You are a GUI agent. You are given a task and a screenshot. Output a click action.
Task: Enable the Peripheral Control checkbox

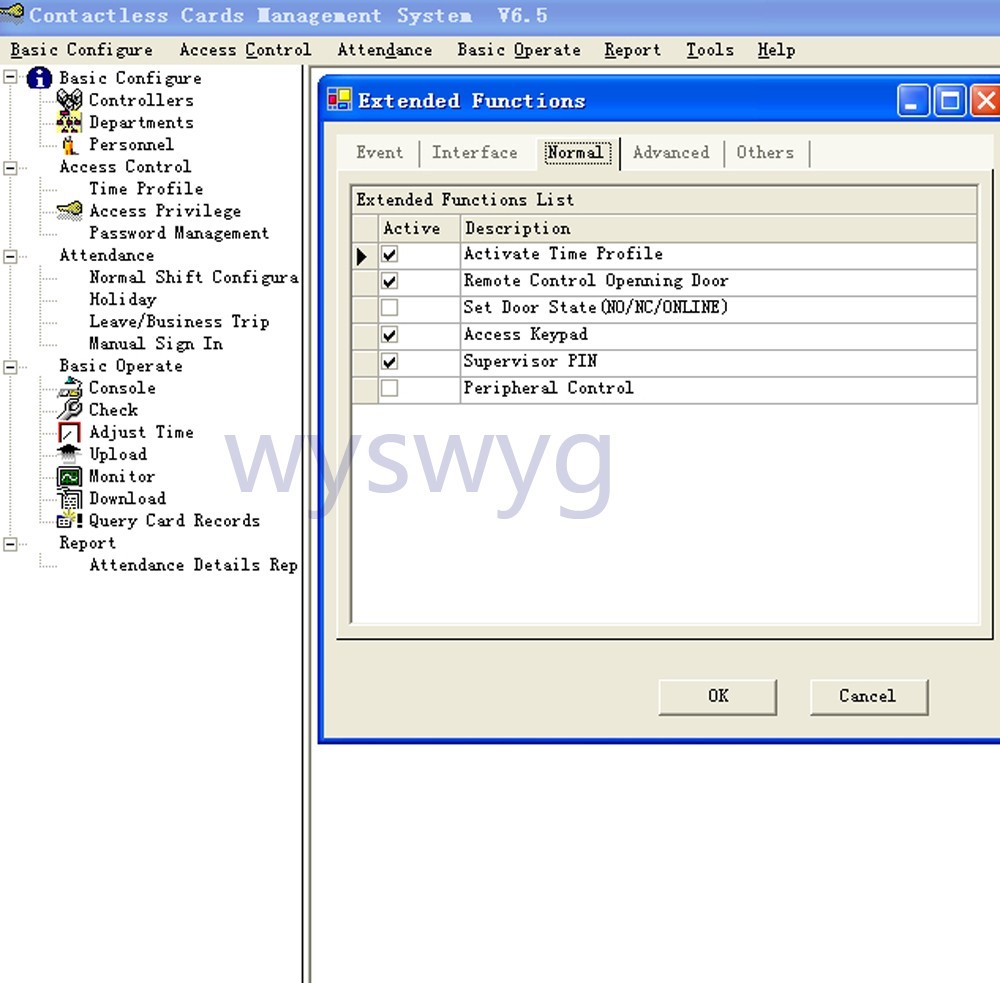pos(389,388)
